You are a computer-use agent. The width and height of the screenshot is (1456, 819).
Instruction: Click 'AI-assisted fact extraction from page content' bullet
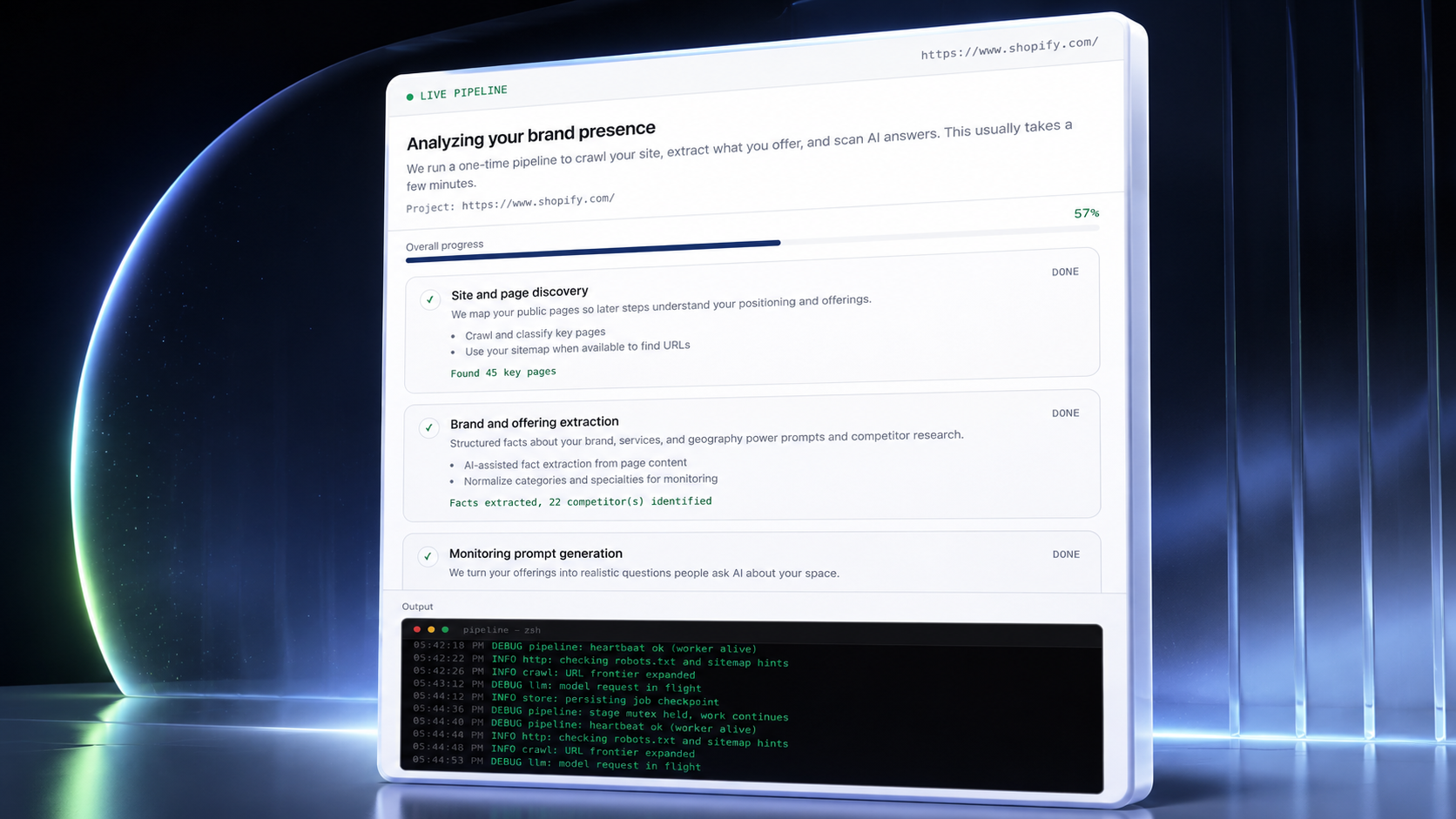[x=575, y=464]
